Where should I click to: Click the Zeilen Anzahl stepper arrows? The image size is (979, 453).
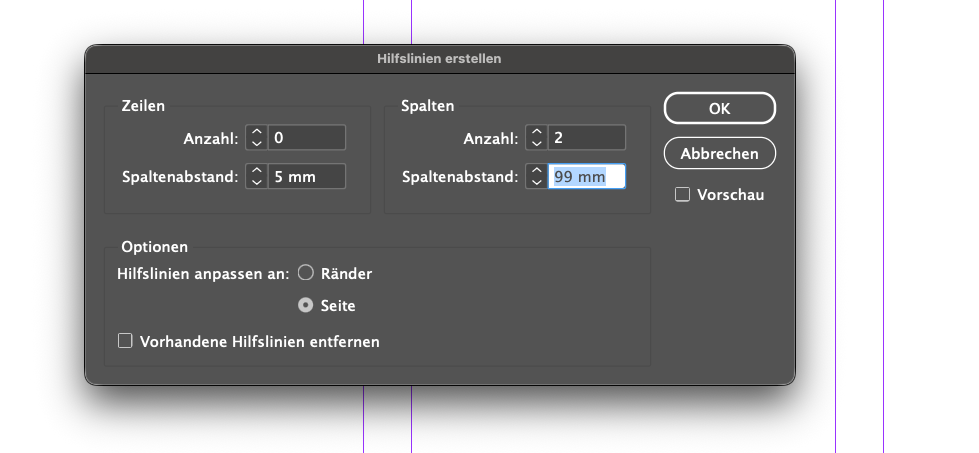click(256, 137)
